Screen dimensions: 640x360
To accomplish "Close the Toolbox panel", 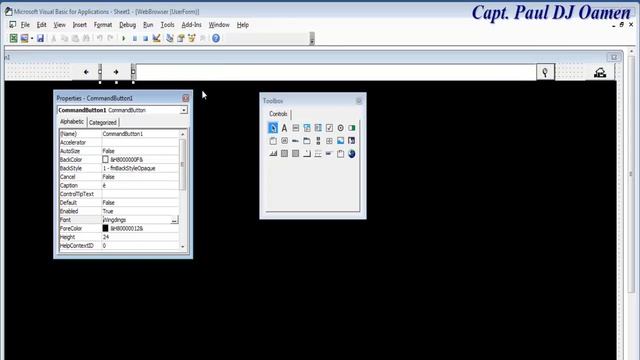I will click(x=358, y=101).
